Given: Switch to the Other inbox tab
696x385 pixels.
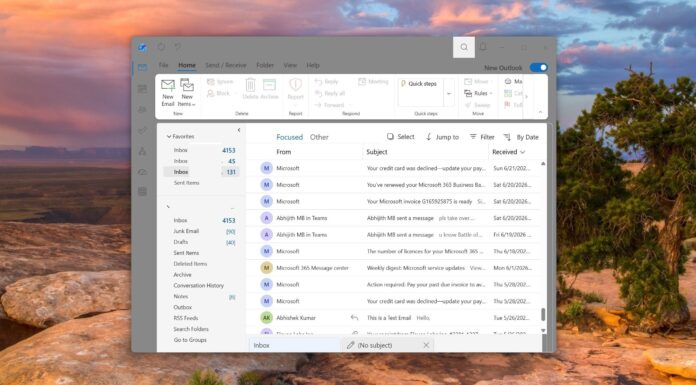Looking at the screenshot, I should (x=319, y=137).
